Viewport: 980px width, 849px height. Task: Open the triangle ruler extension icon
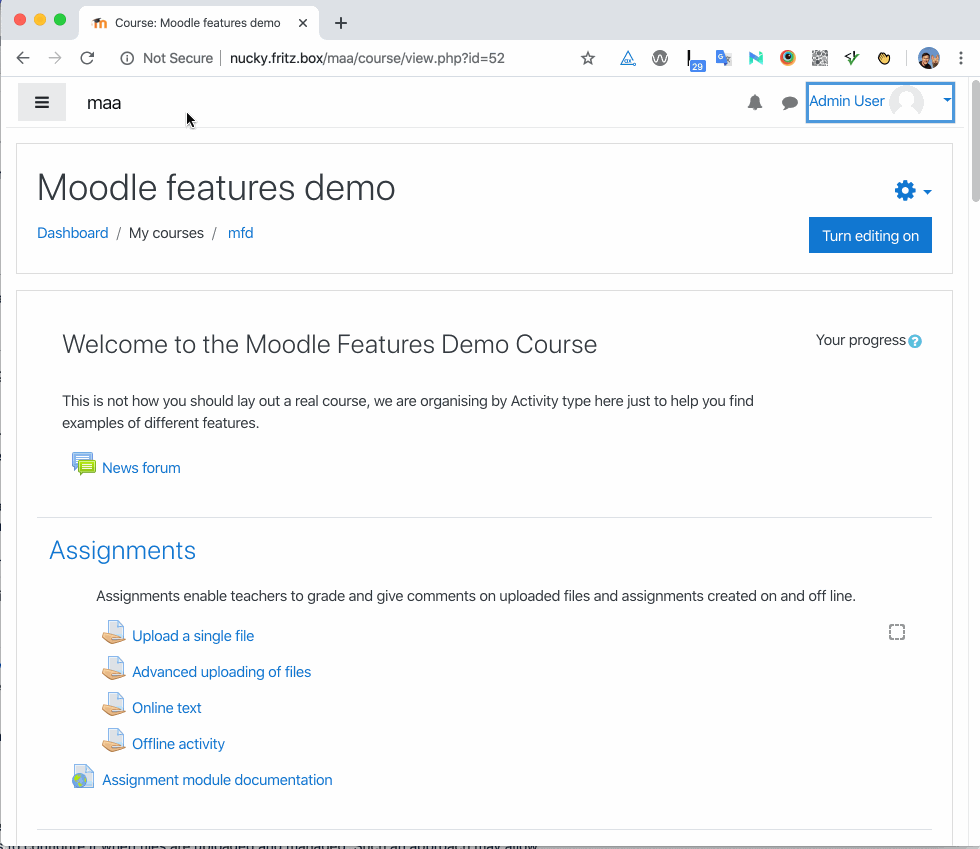click(x=628, y=58)
